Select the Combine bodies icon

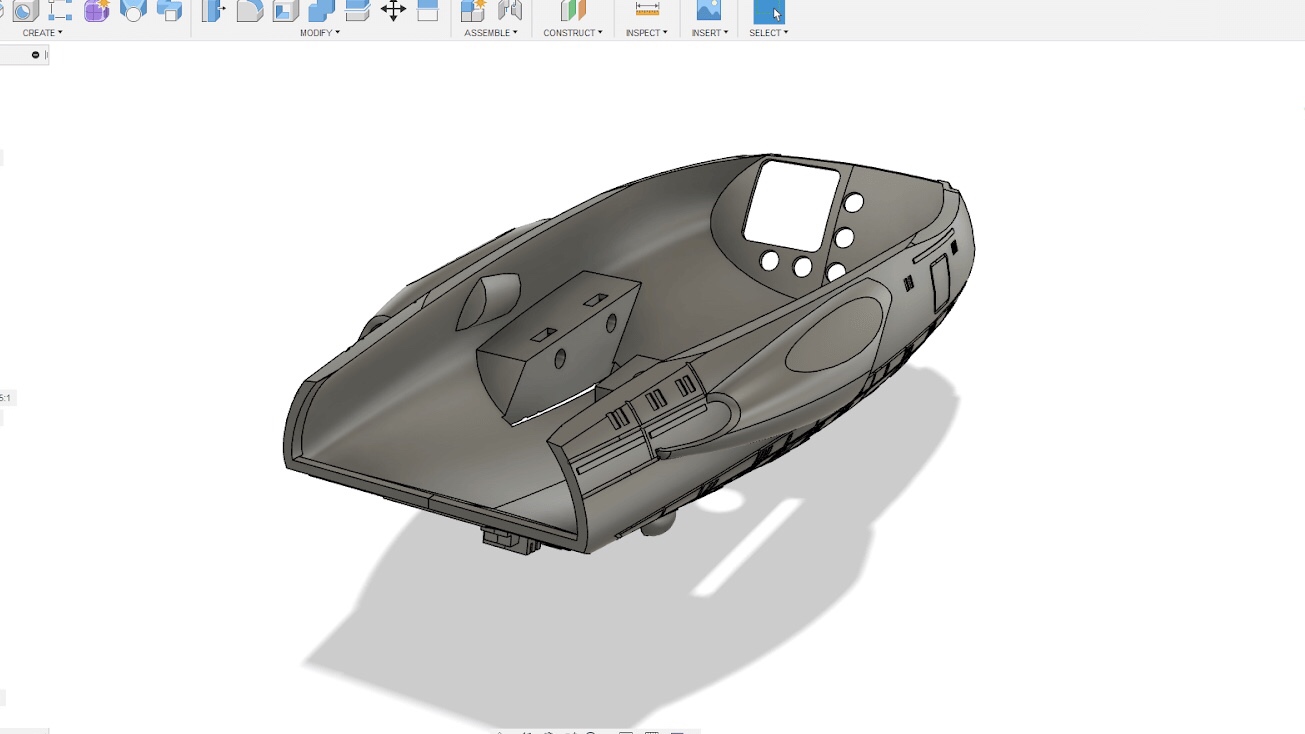tap(321, 10)
